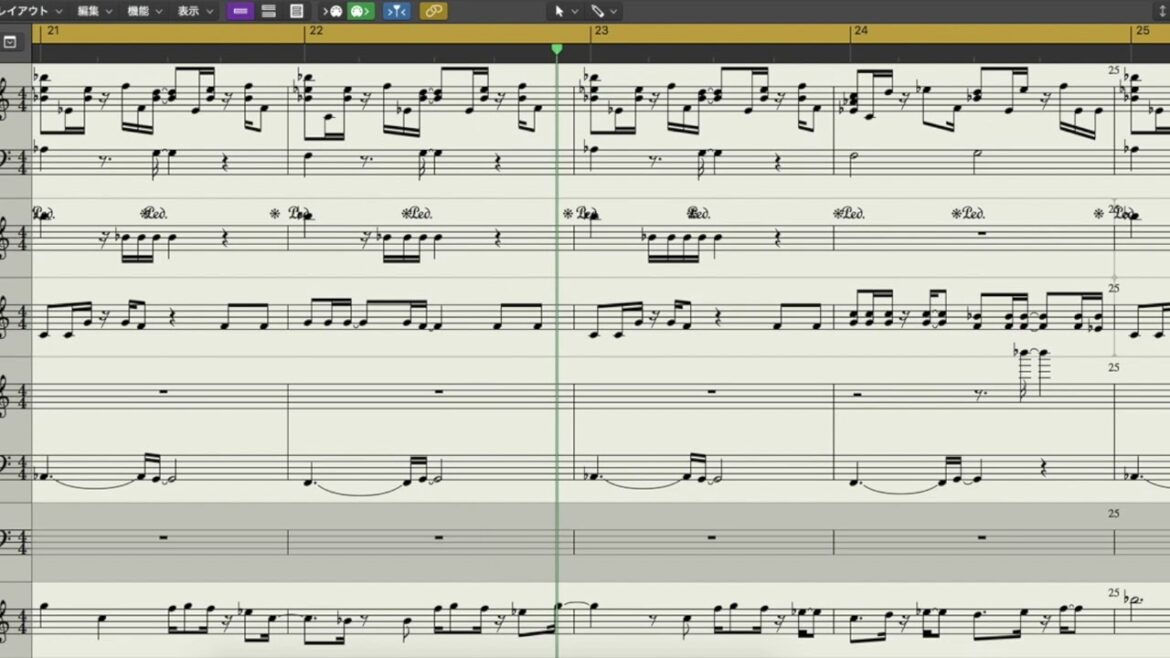Open the pointer tool dropdown arrow
Image resolution: width=1170 pixels, height=658 pixels.
pos(575,11)
